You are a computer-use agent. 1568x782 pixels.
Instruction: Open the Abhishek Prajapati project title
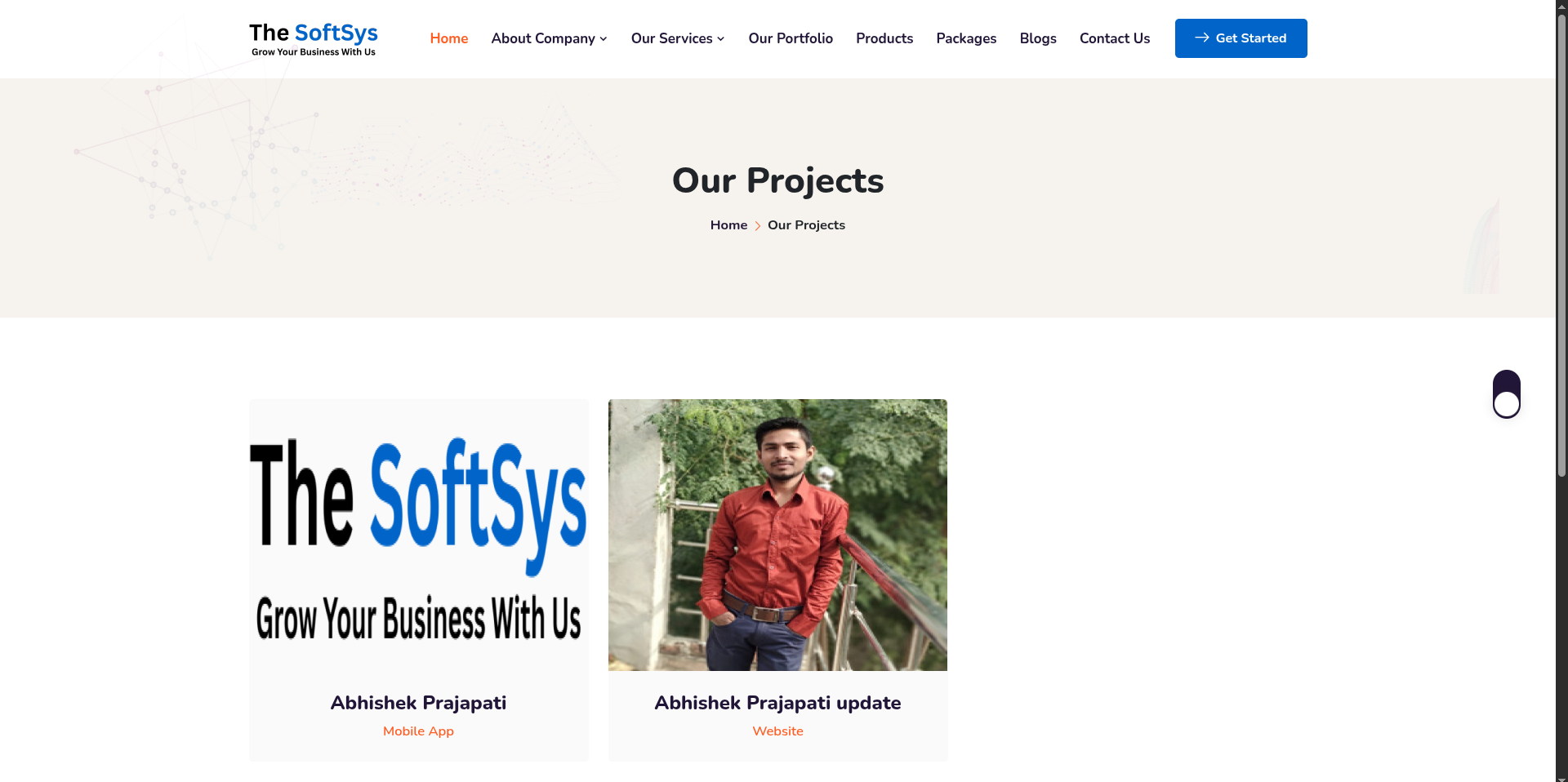(418, 703)
